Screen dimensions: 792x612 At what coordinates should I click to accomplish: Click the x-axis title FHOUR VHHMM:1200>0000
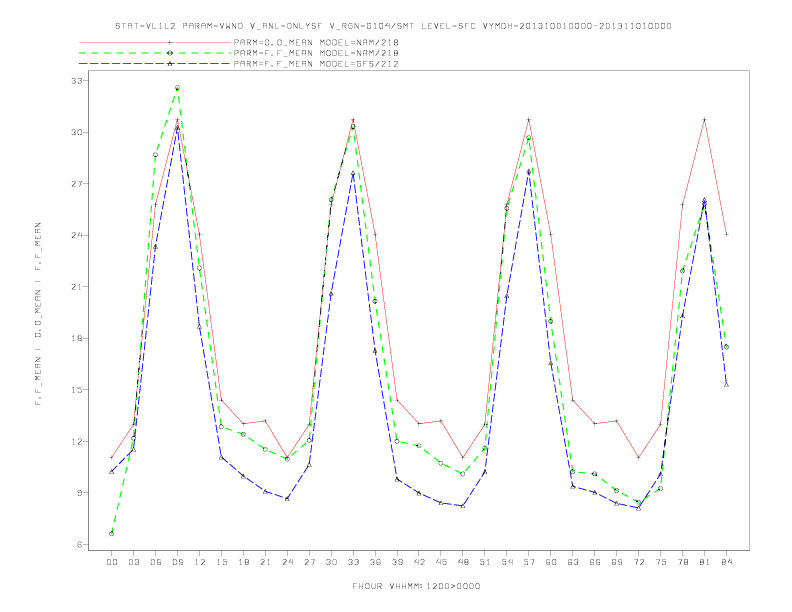pyautogui.click(x=416, y=586)
